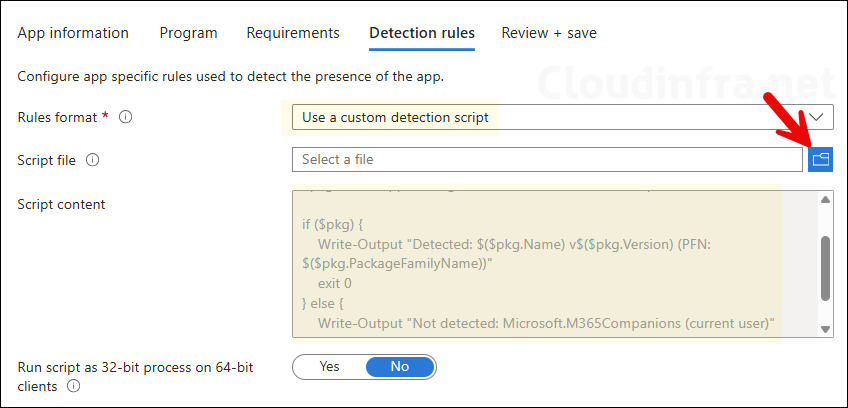Go to the Requirements tab
The image size is (848, 408).
[x=293, y=33]
